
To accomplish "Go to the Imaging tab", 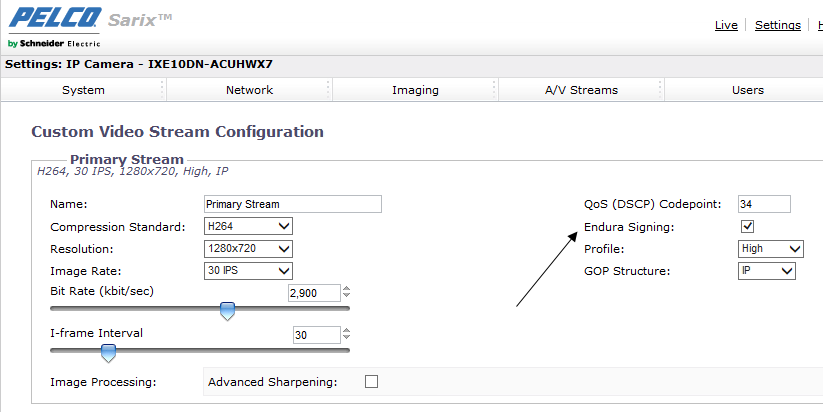I will tap(415, 90).
